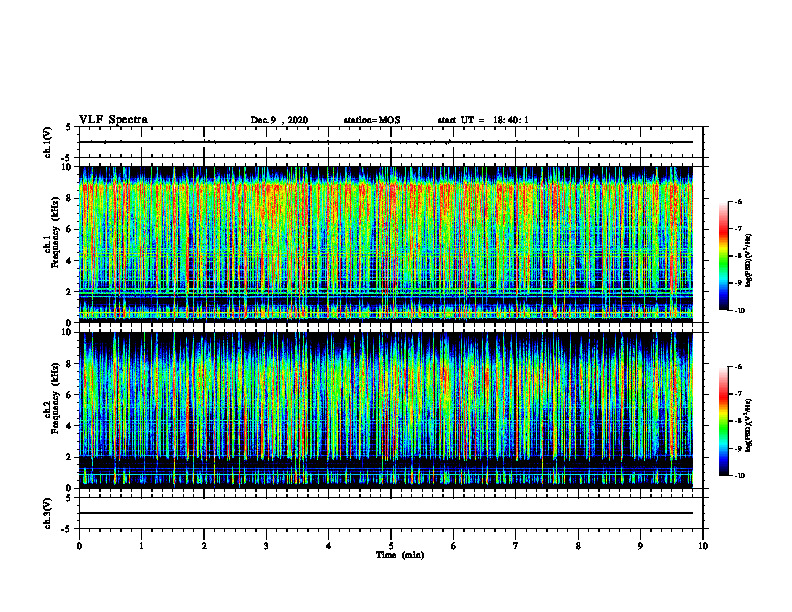Click the "2" kHz tick on ch.1 frequency axis
This screenshot has height=612, width=792.
(70, 291)
